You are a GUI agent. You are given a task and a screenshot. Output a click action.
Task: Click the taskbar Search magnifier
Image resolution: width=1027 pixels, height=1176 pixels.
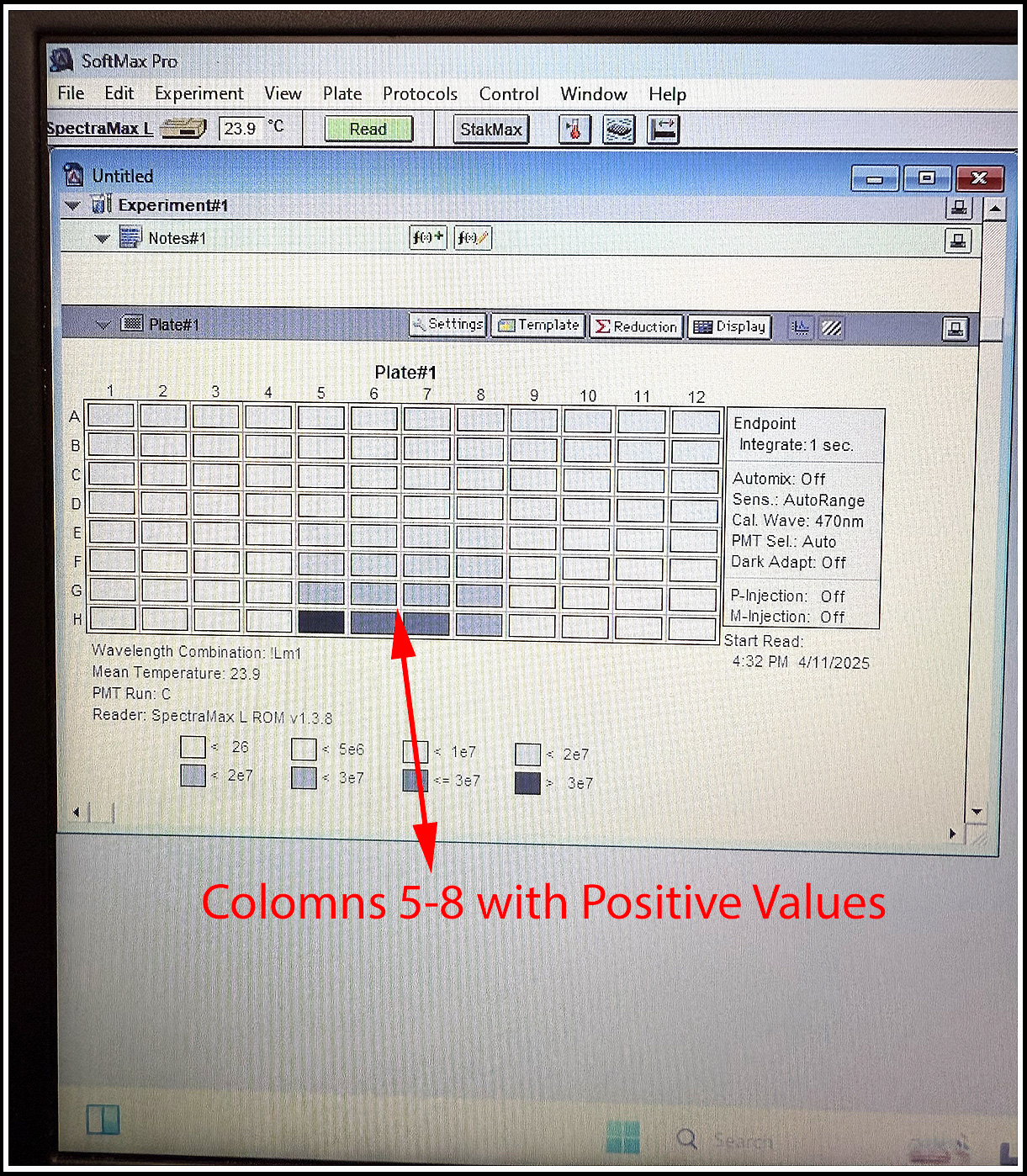[x=687, y=1139]
